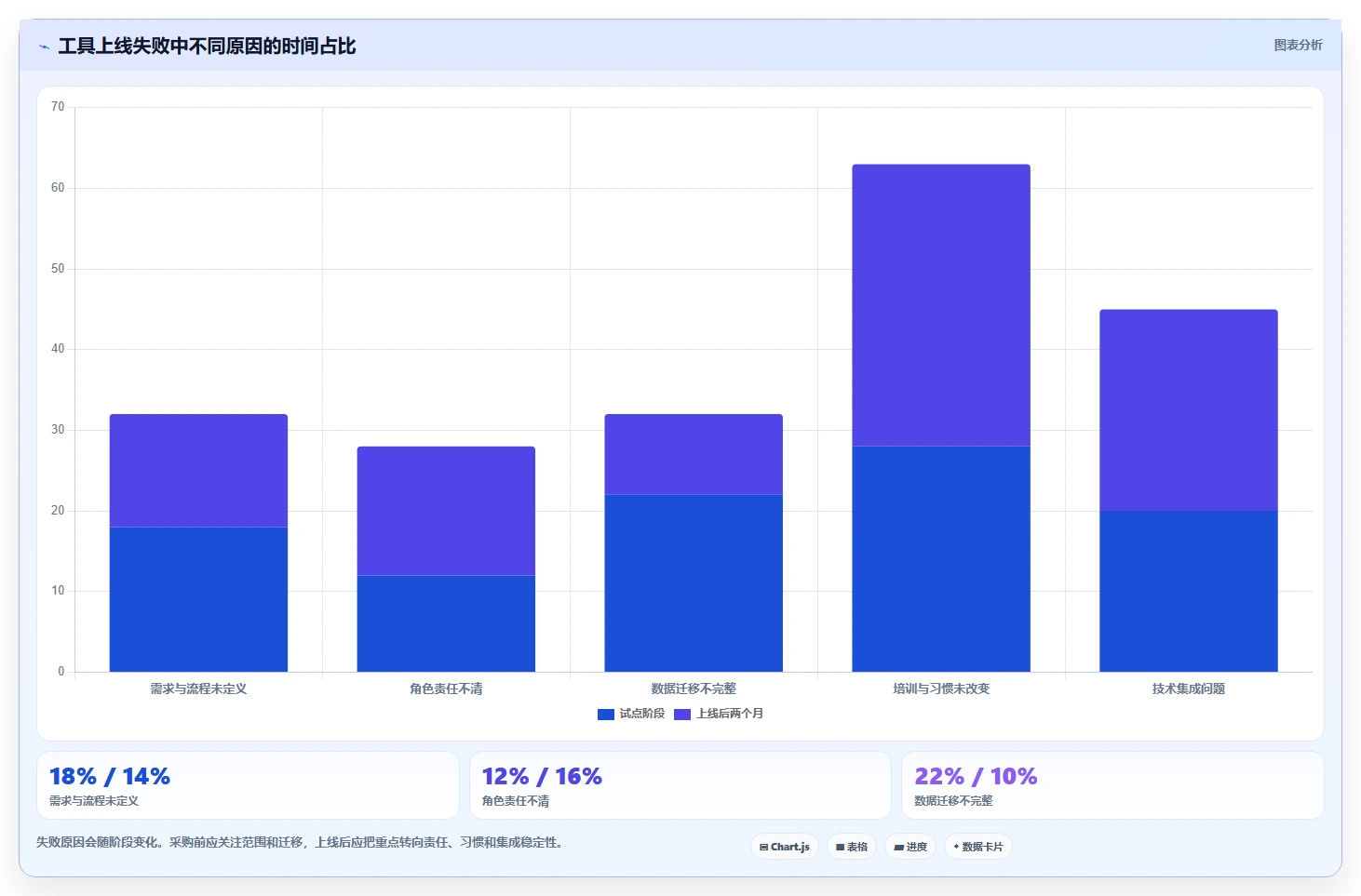Toggle the 试点阶段 legend entry
This screenshot has height=896, width=1361.
pos(631,714)
